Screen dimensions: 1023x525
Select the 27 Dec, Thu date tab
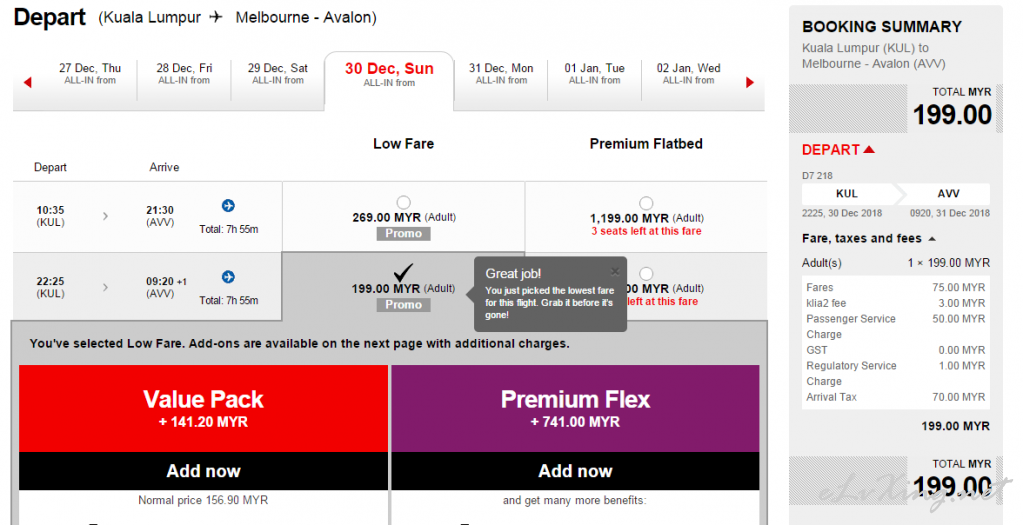[90, 73]
